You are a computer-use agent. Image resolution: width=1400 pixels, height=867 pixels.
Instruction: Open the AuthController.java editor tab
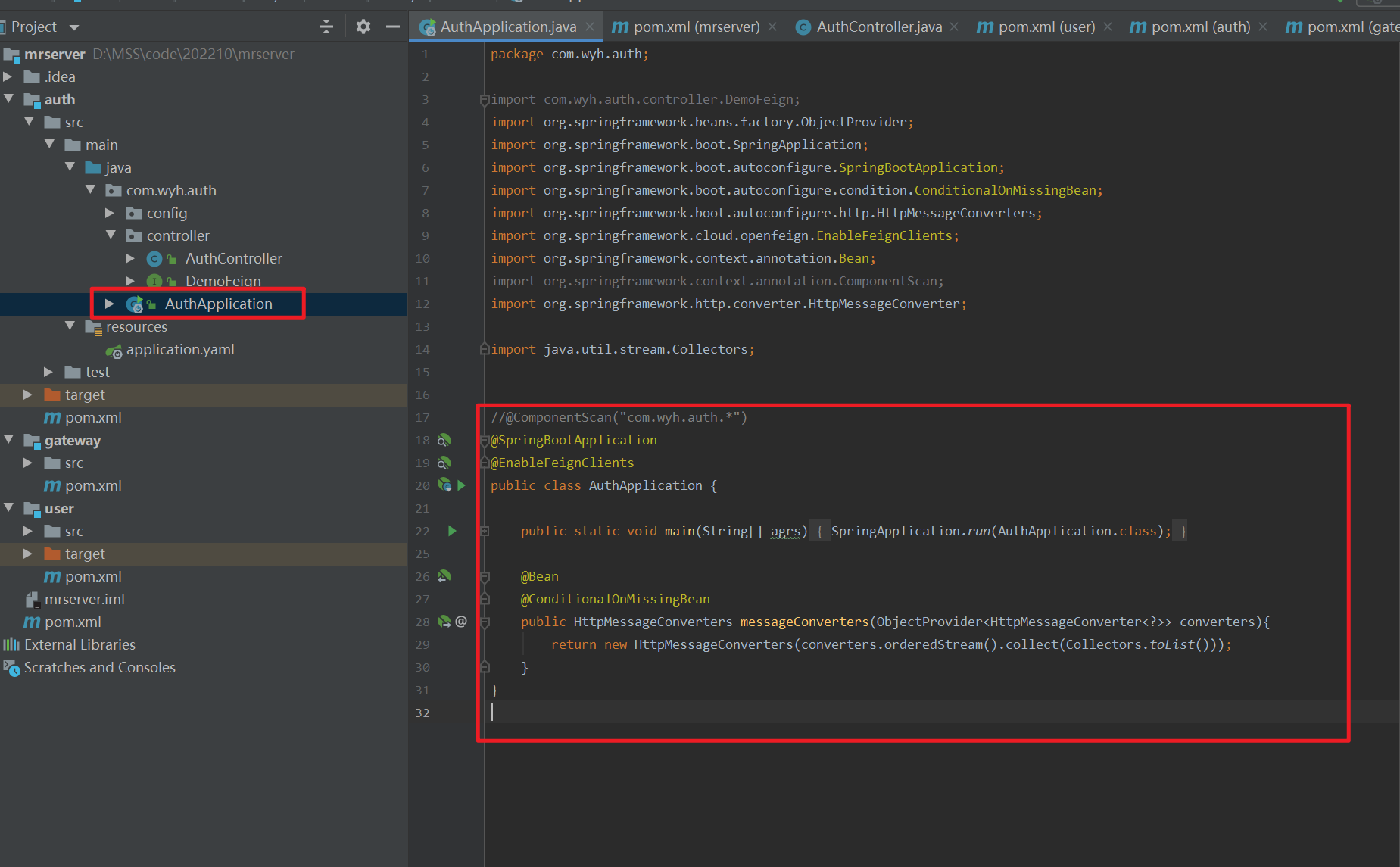879,27
